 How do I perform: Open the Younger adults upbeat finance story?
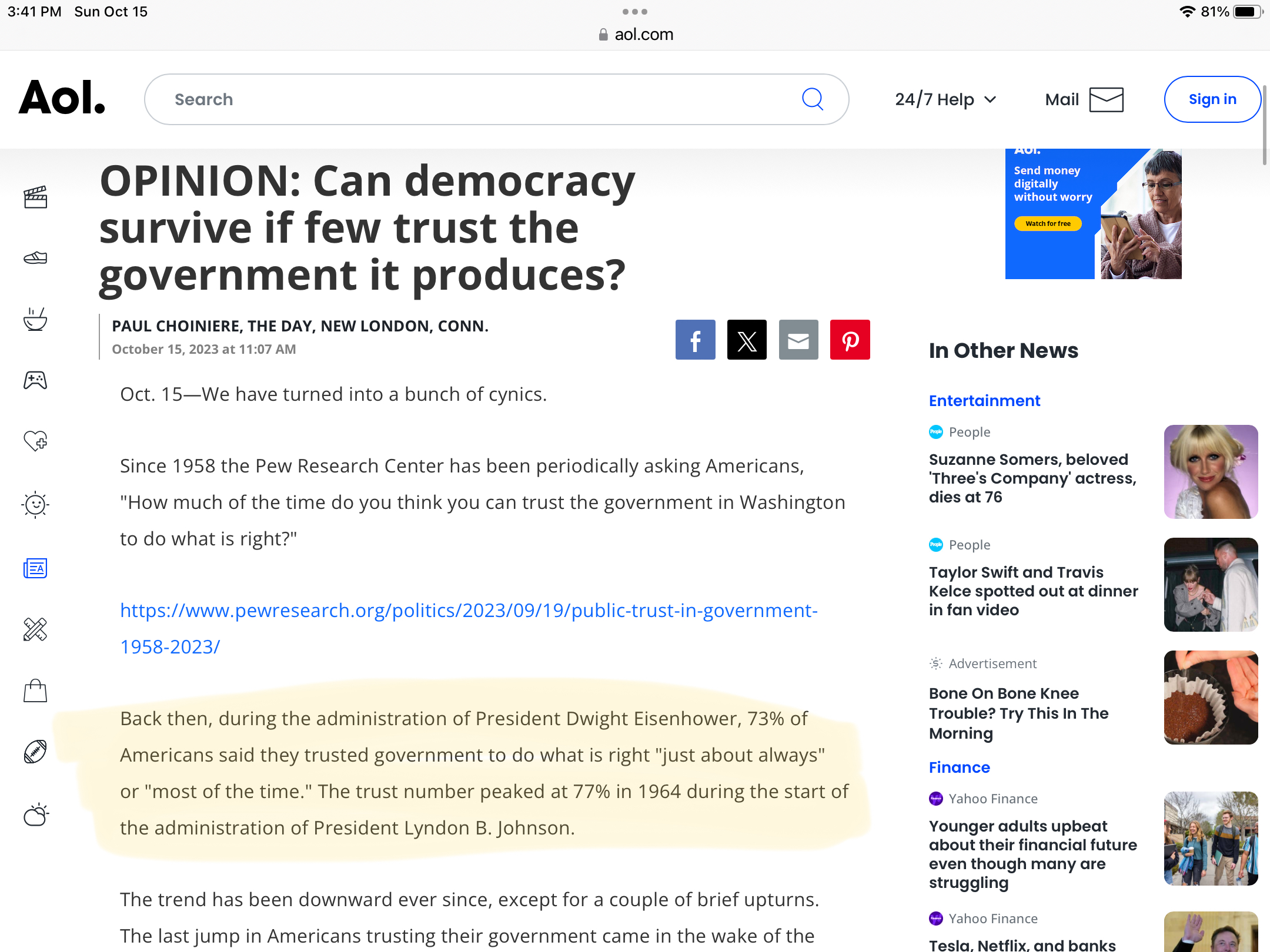pyautogui.click(x=1033, y=854)
